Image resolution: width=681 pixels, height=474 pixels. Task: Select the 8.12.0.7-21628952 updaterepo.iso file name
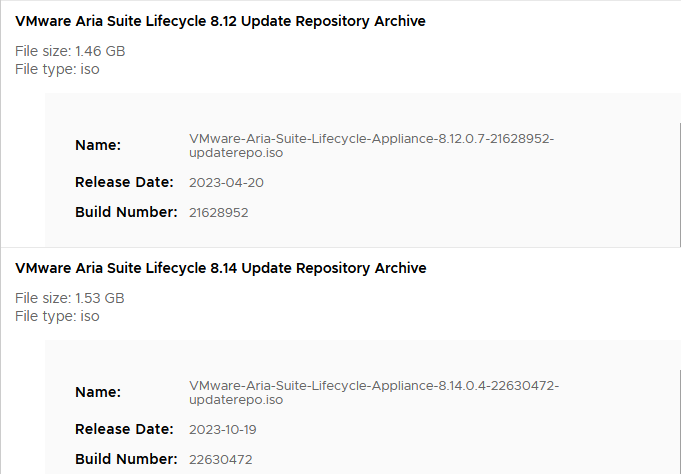[x=371, y=146]
